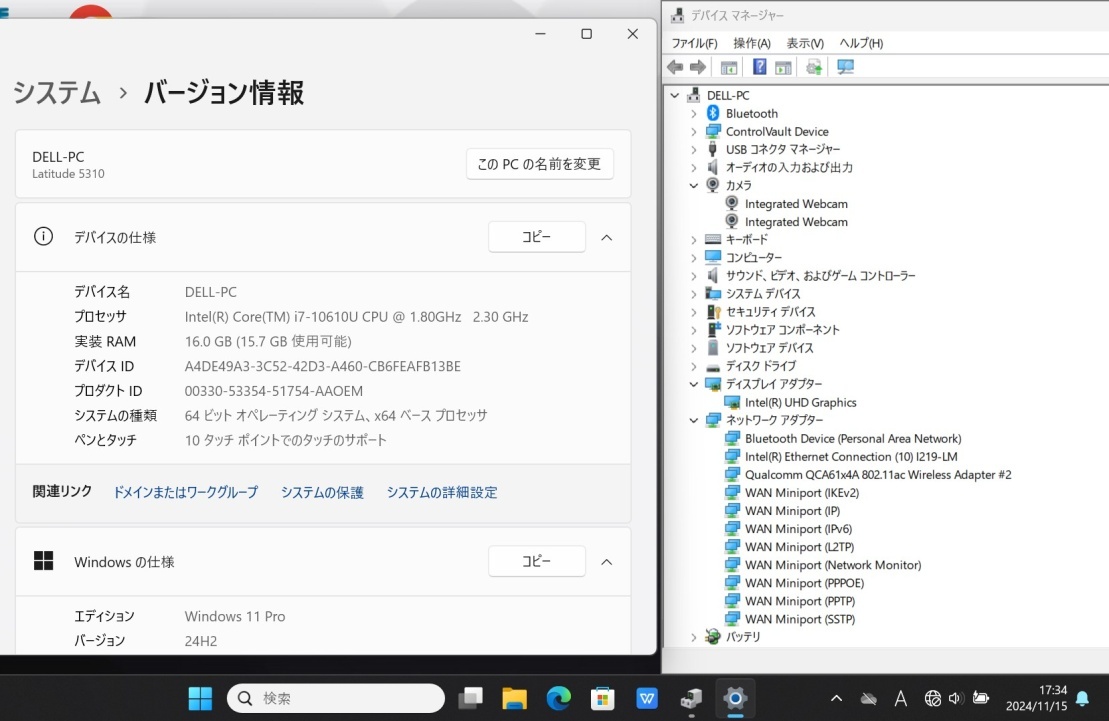Expand the バッテリ category
The width and height of the screenshot is (1109, 721).
[x=694, y=638]
